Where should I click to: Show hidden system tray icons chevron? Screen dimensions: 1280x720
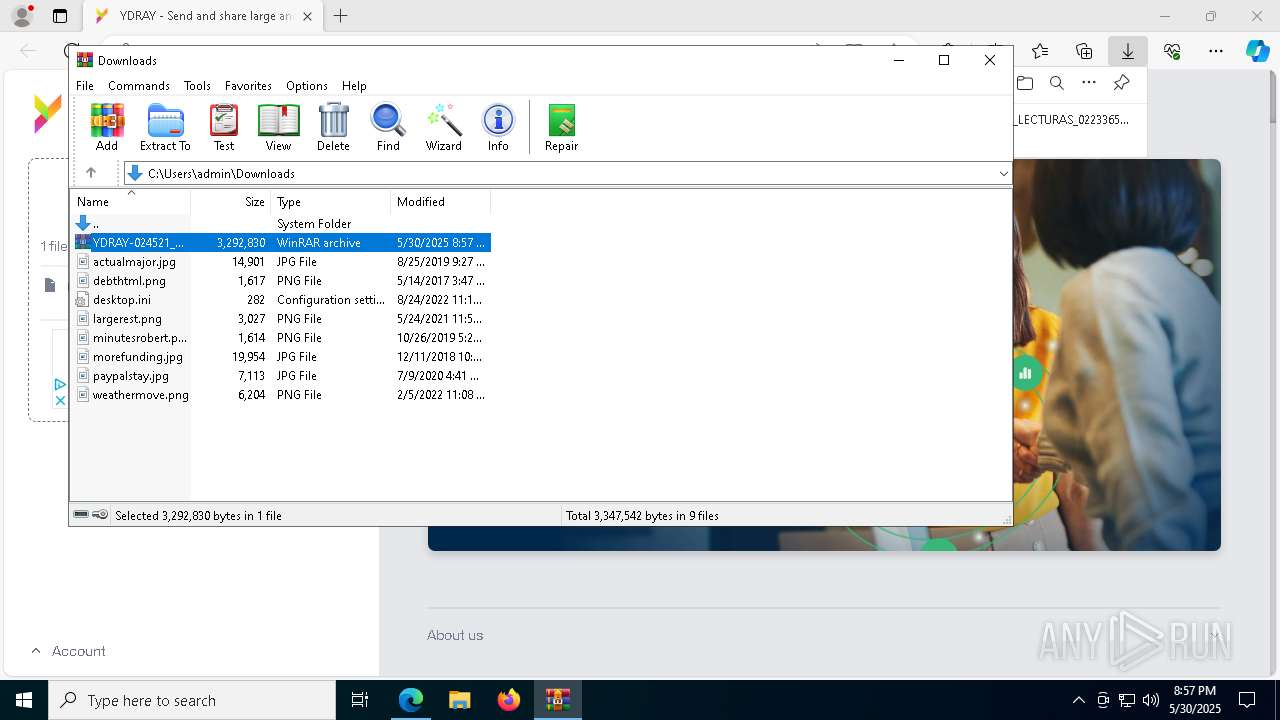1078,700
